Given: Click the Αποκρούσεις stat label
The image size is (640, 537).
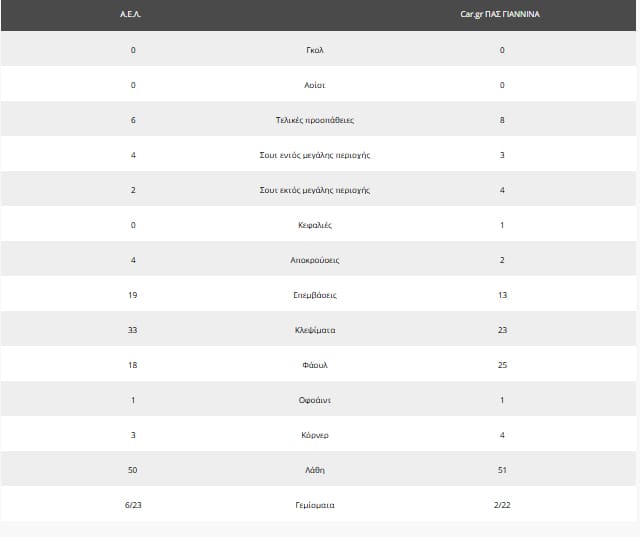Looking at the screenshot, I should [315, 260].
